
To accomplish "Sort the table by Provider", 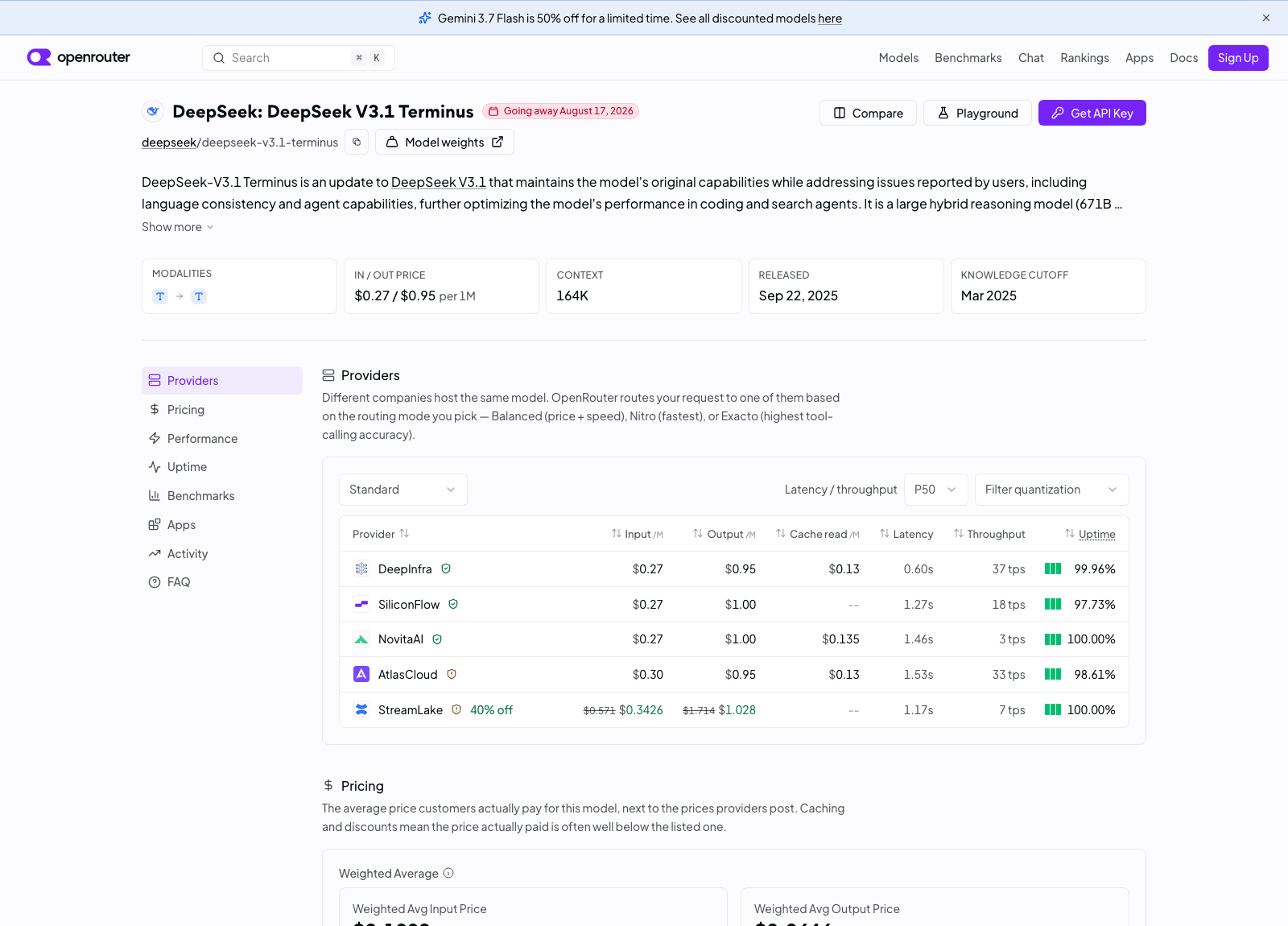I will (381, 534).
